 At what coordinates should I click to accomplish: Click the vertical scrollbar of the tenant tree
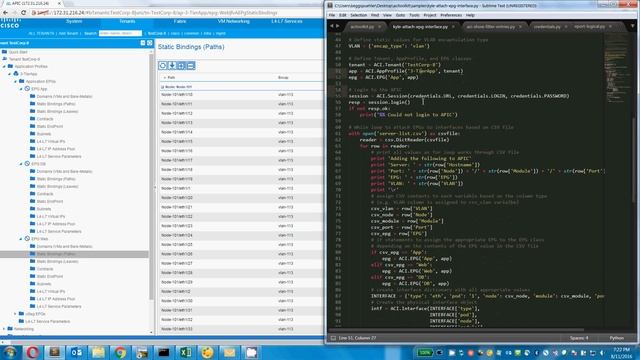tap(151, 176)
